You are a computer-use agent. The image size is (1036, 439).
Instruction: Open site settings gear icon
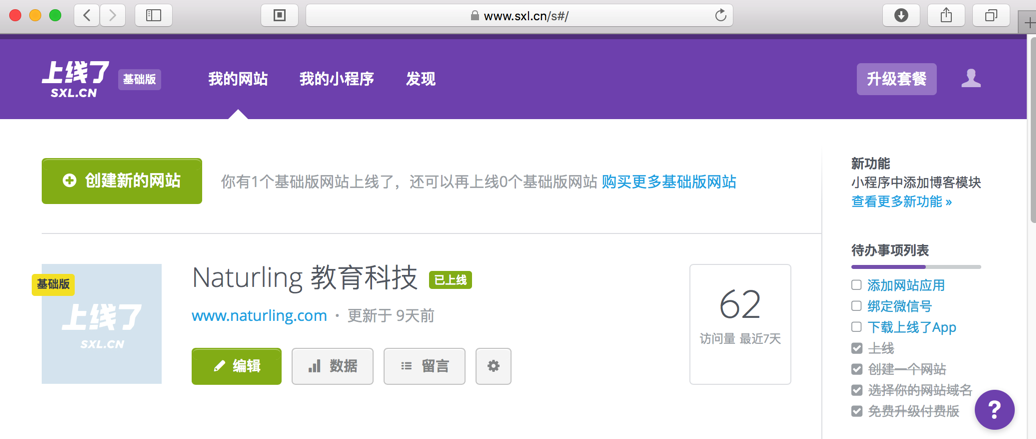(493, 366)
